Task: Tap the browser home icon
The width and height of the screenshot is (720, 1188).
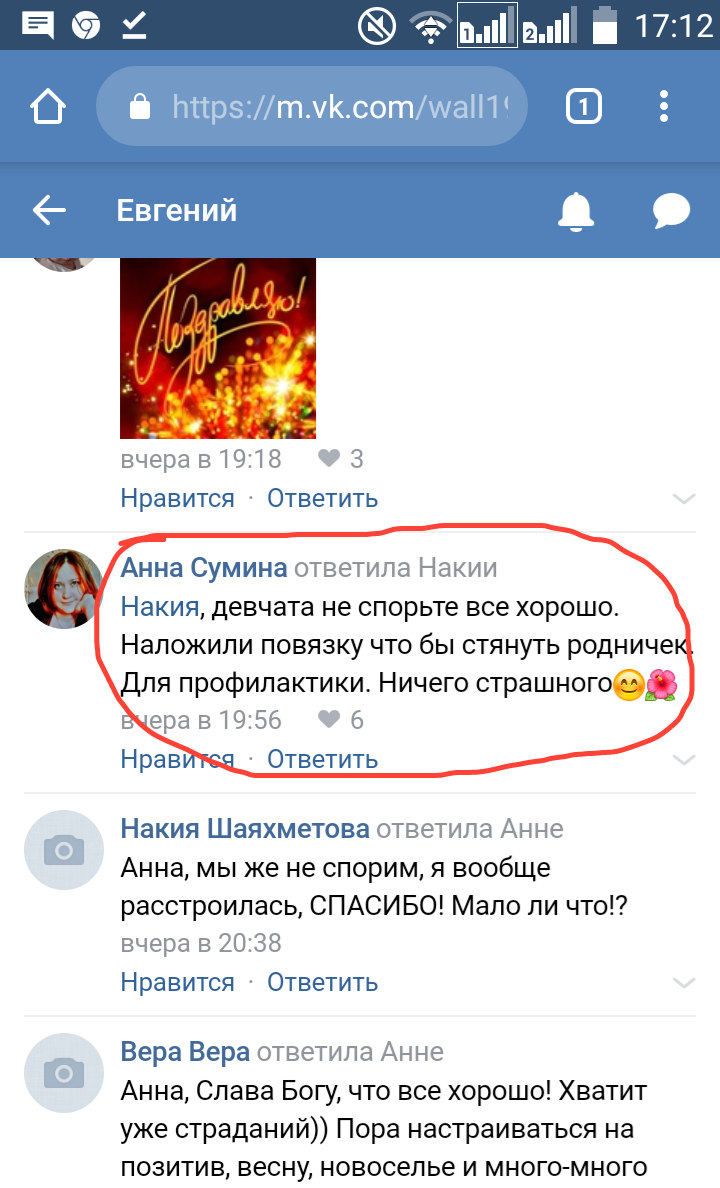Action: click(48, 106)
